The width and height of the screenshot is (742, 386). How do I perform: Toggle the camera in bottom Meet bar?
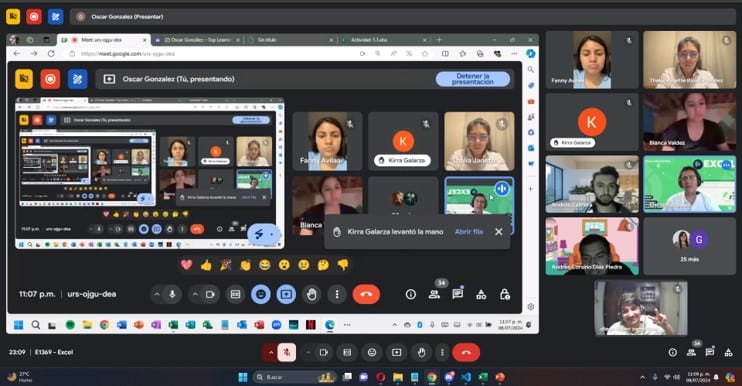(324, 352)
